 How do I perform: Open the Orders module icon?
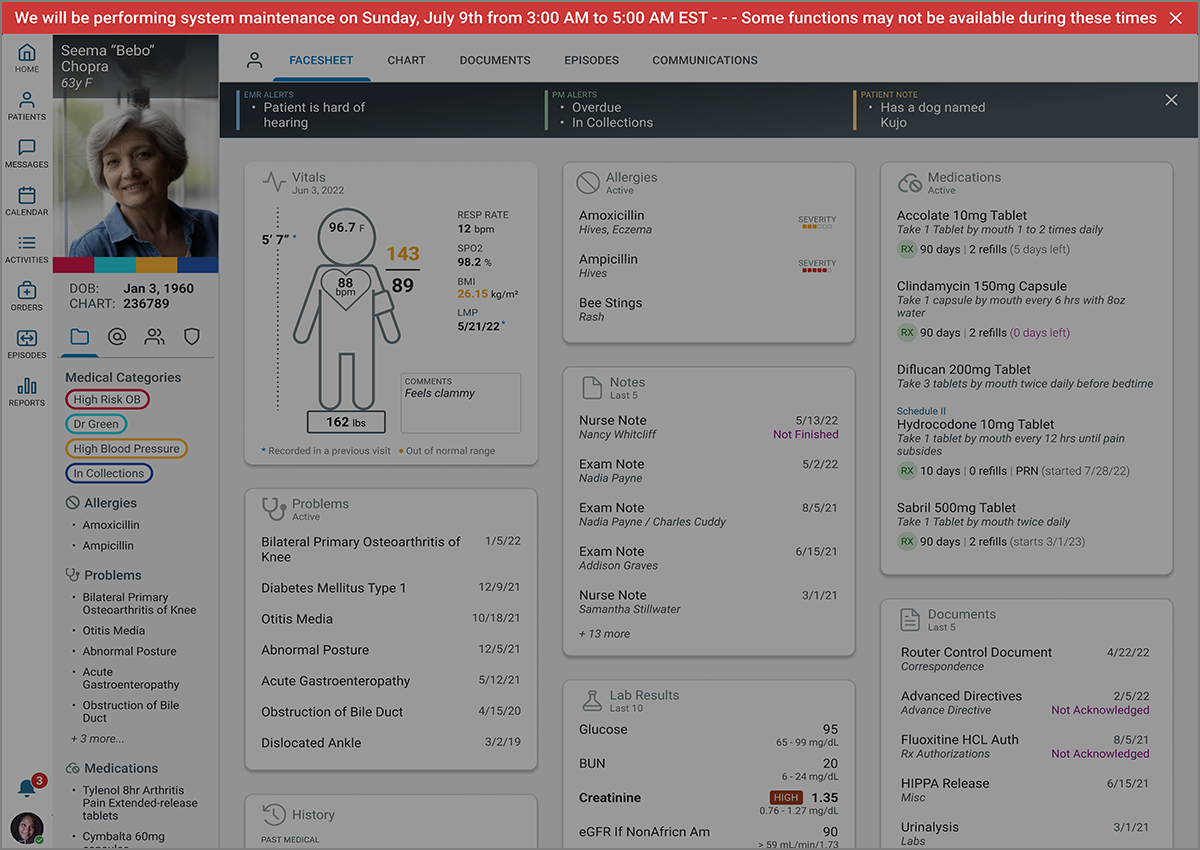pos(27,296)
